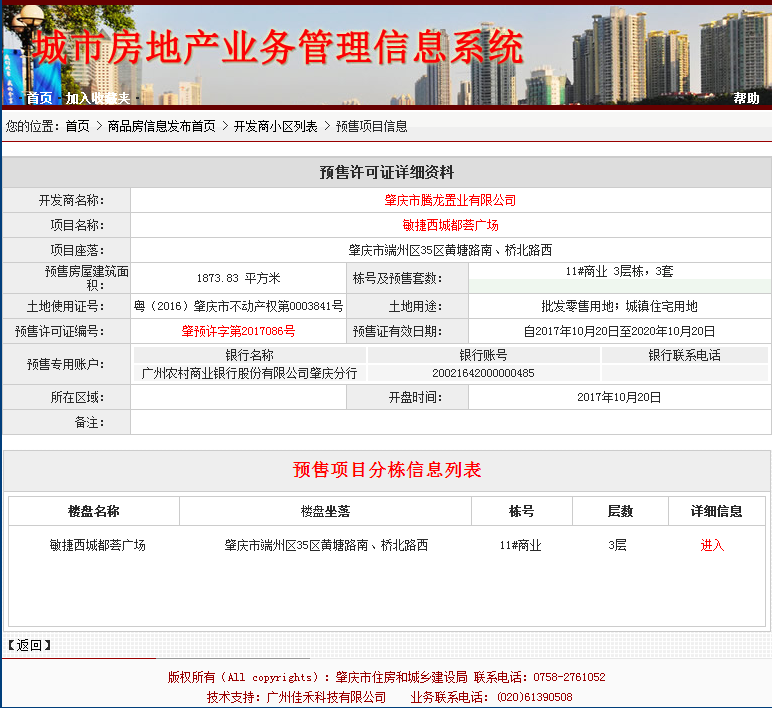Click the 楼盘名称 column header
Image resolution: width=772 pixels, height=708 pixels.
[94, 511]
